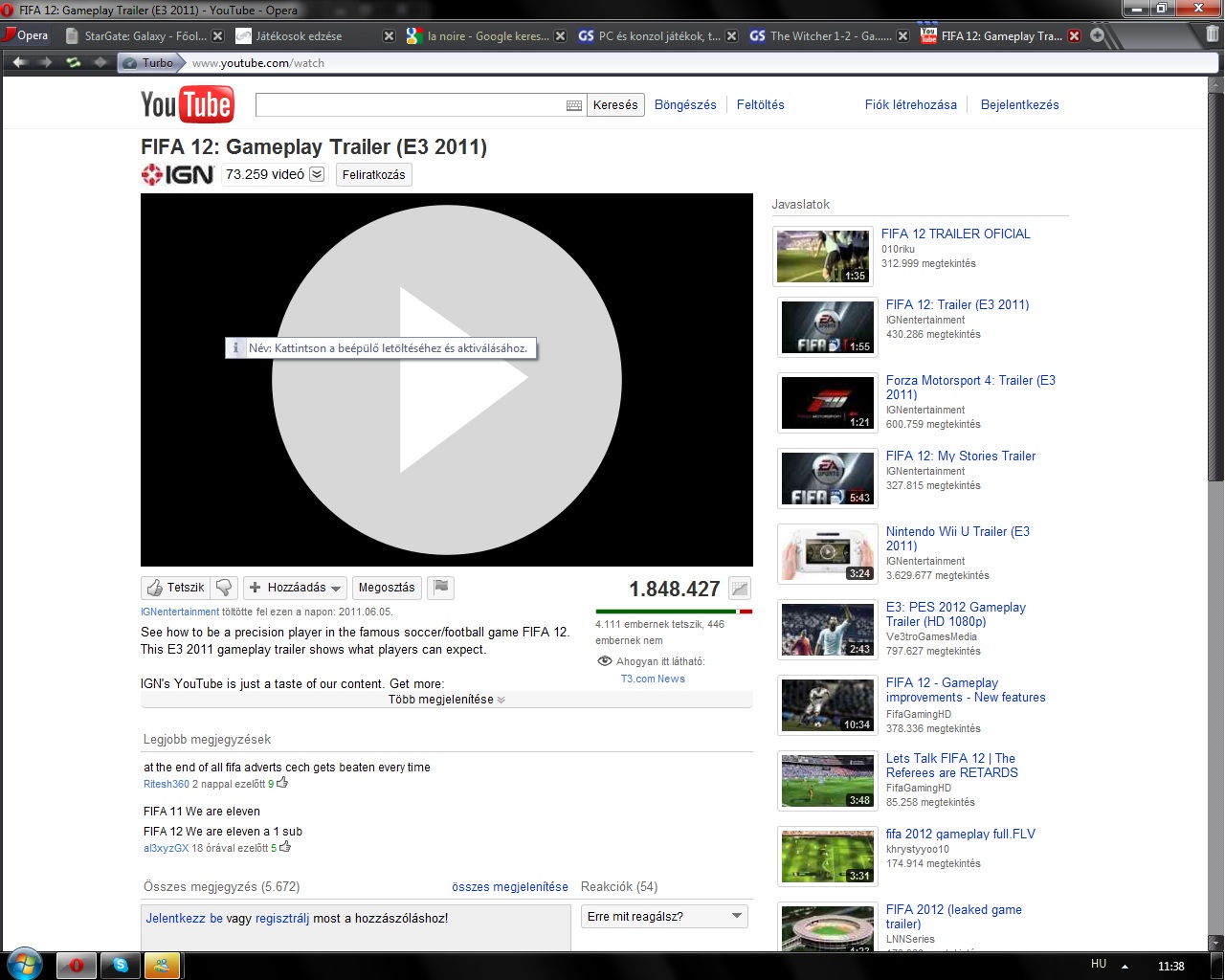Click Opera icon in the taskbar
This screenshot has width=1225, height=980.
[76, 966]
